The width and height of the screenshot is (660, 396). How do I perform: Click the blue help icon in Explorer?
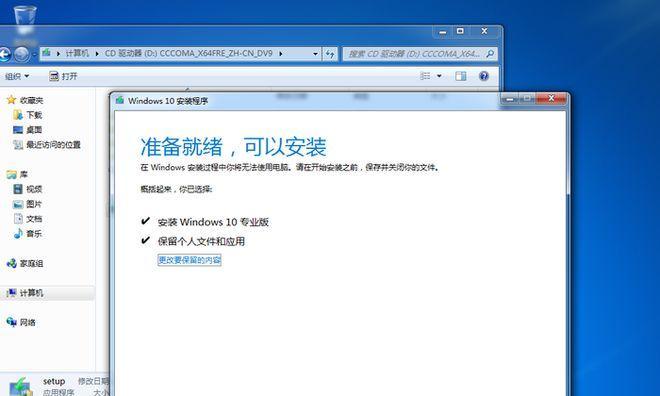pos(484,76)
